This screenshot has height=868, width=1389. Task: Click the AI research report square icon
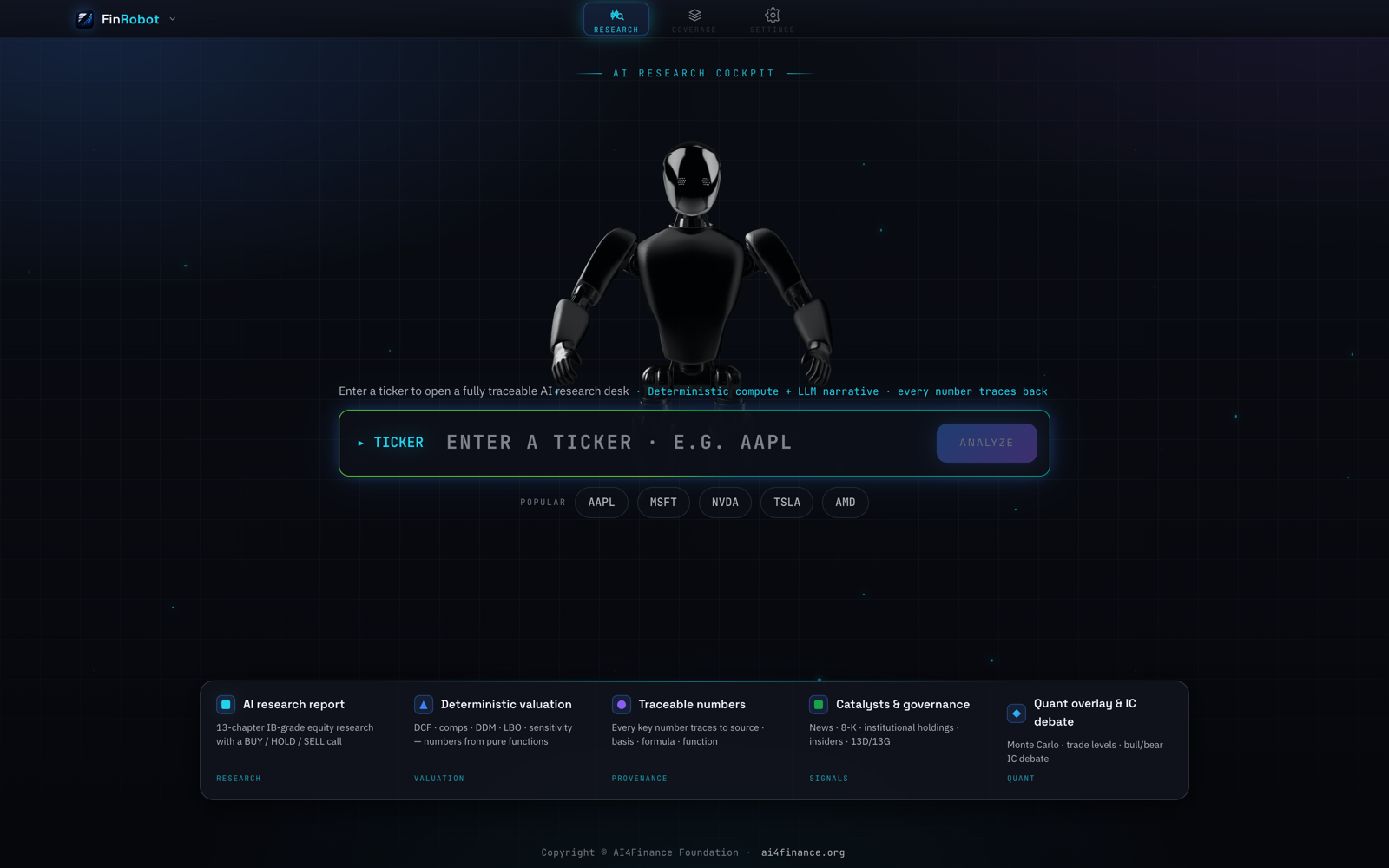pos(226,705)
